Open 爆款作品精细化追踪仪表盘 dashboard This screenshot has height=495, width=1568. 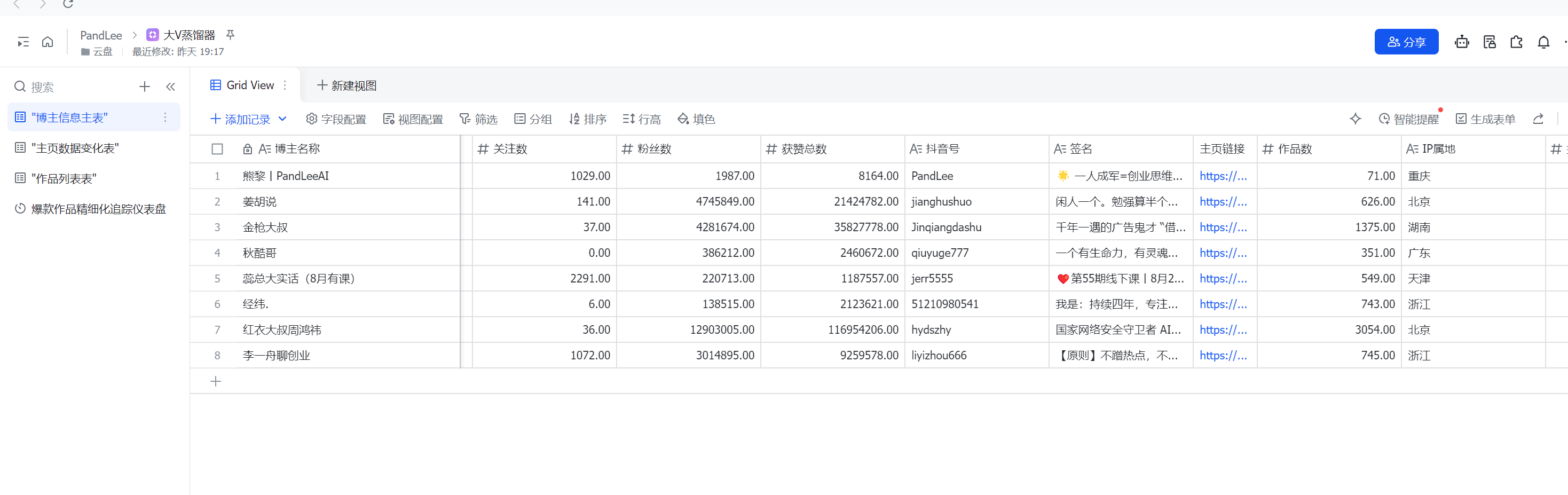click(94, 209)
